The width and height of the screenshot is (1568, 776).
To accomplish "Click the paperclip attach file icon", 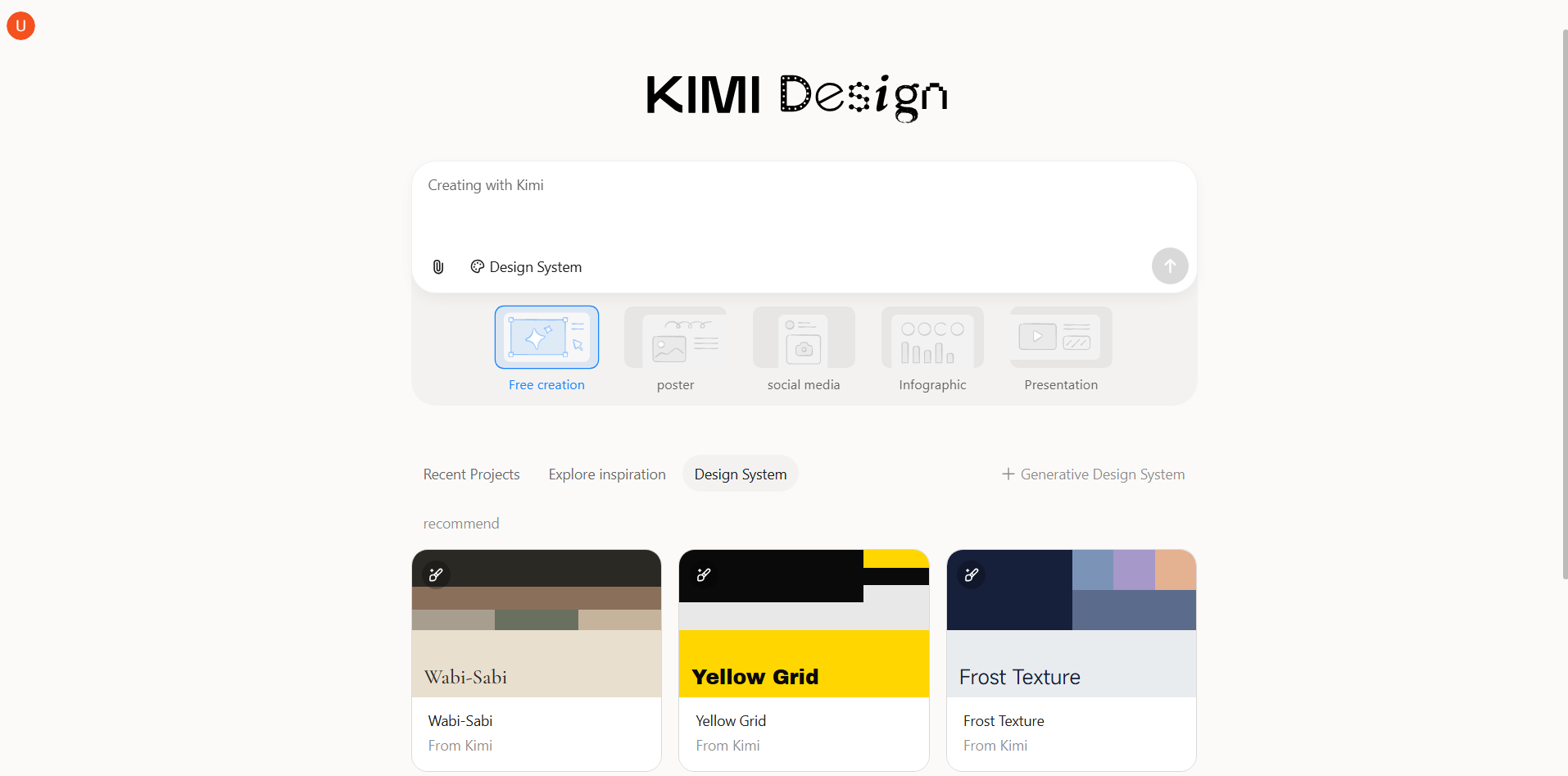I will pyautogui.click(x=438, y=266).
